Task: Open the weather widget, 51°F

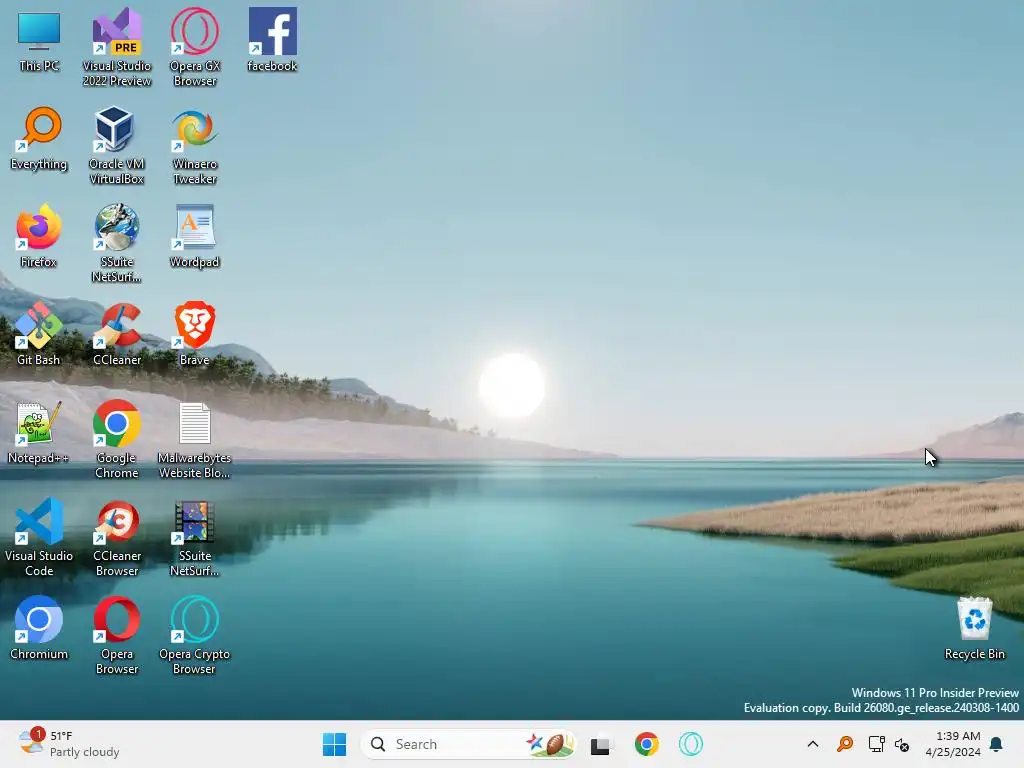Action: [x=69, y=744]
